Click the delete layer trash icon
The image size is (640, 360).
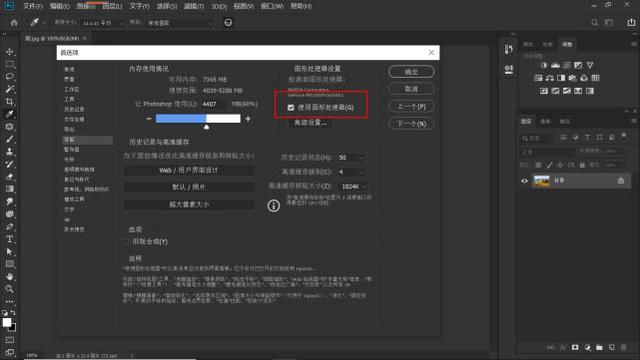tap(623, 347)
